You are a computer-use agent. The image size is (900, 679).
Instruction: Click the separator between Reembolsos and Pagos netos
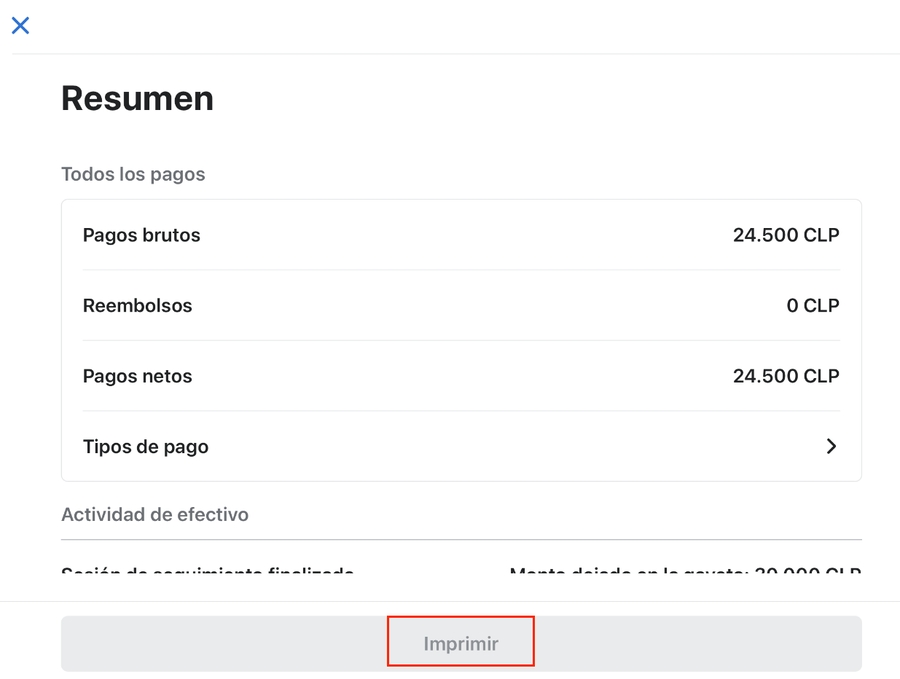pyautogui.click(x=461, y=341)
